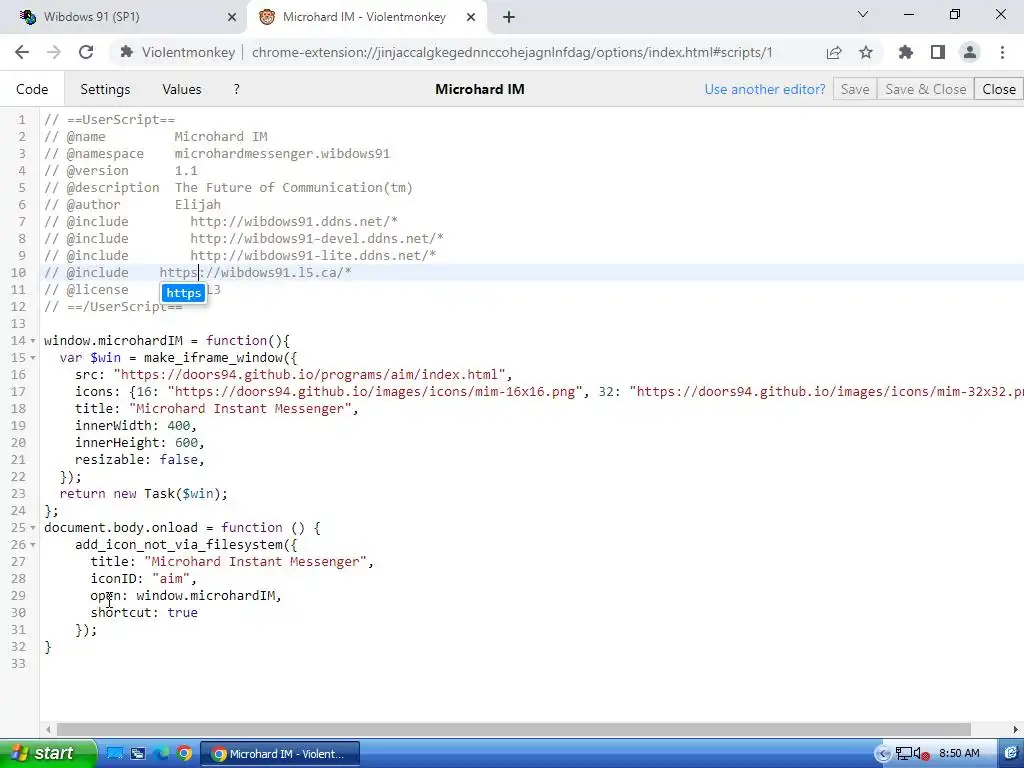Image resolution: width=1024 pixels, height=768 pixels.
Task: Open a new tab with the plus icon
Action: click(x=509, y=18)
